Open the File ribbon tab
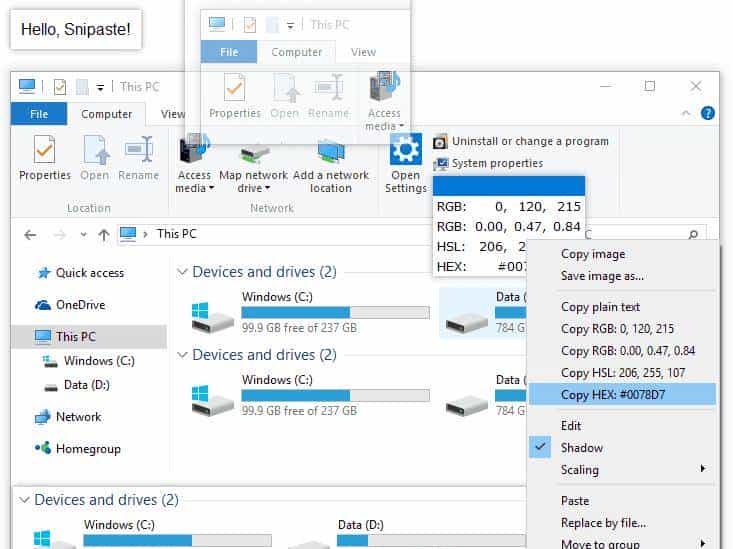Image resolution: width=733 pixels, height=549 pixels. coord(39,114)
